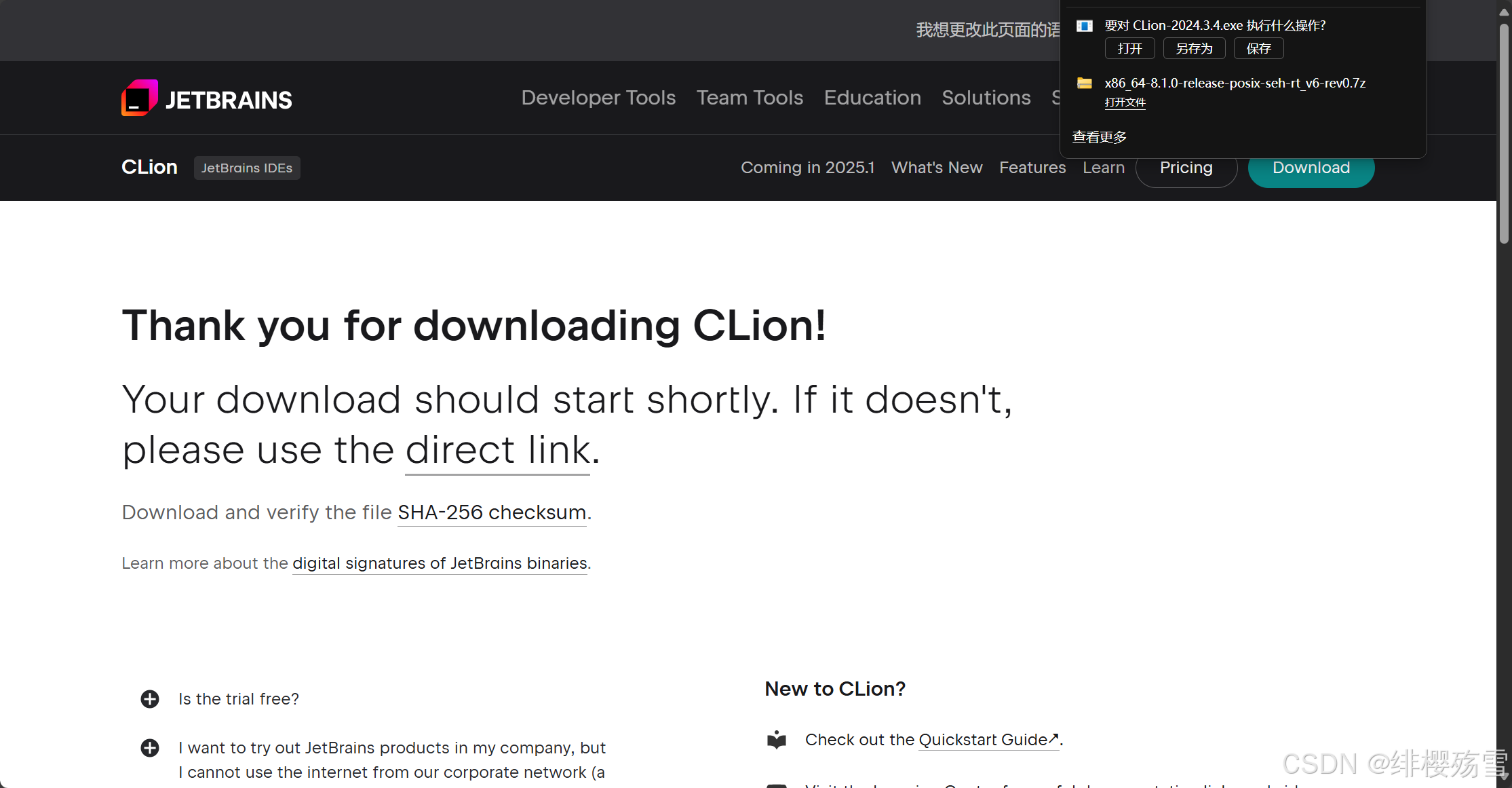Open the Education menu
Viewport: 1512px width, 788px height.
(x=872, y=98)
